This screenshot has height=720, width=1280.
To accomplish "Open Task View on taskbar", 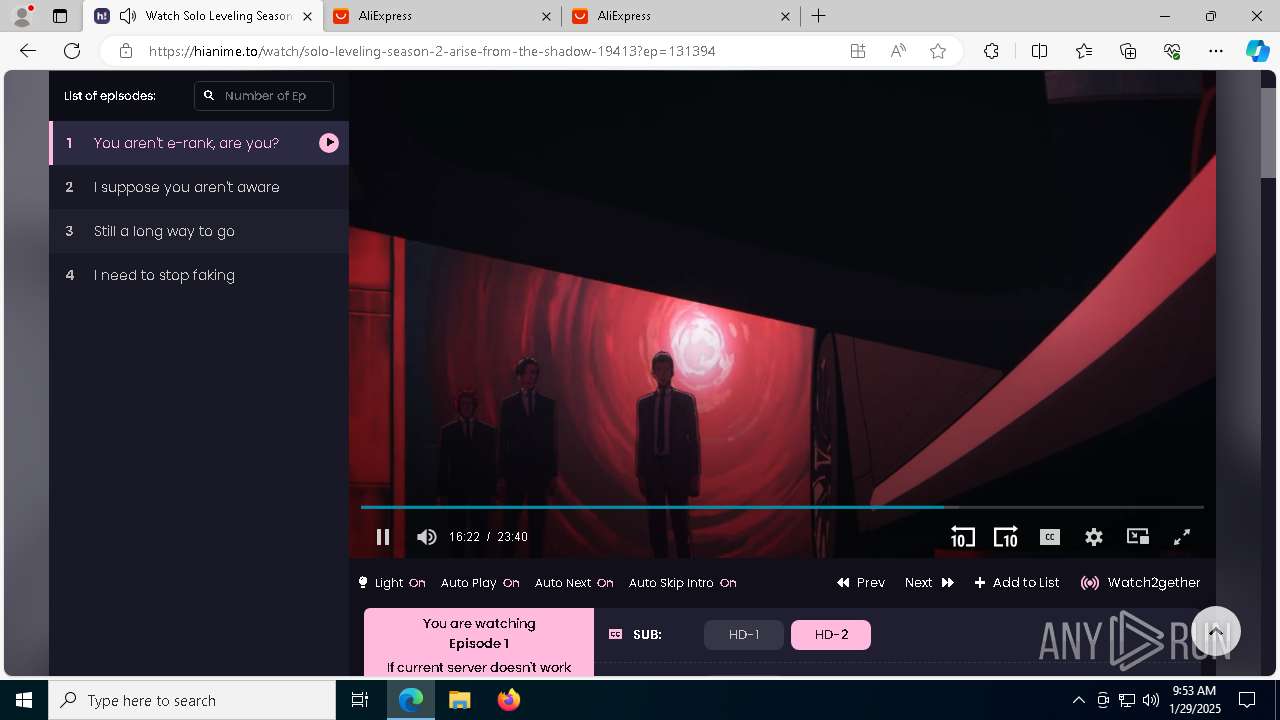I will pyautogui.click(x=360, y=700).
